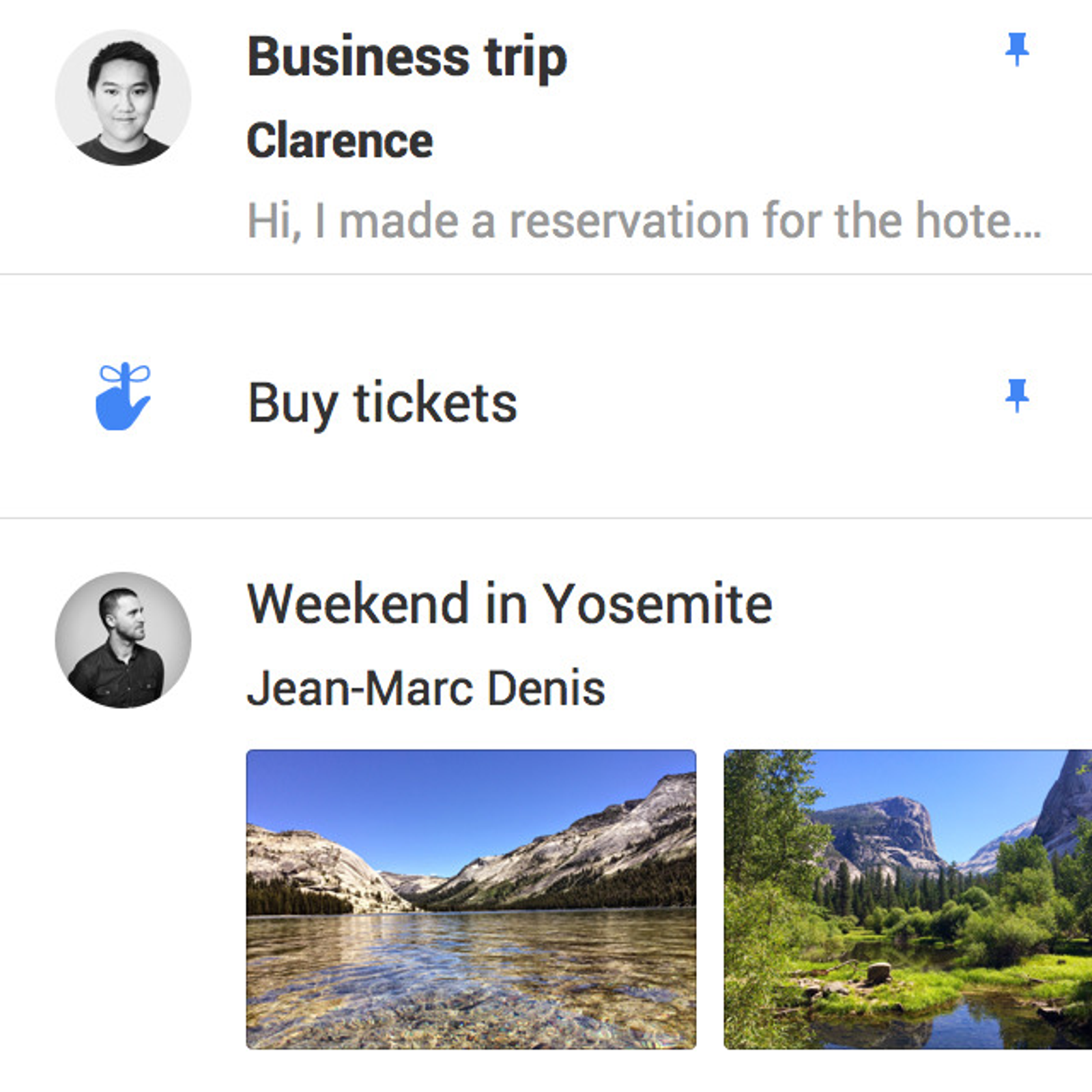
Task: View the green meadow forest photo
Action: (x=908, y=899)
